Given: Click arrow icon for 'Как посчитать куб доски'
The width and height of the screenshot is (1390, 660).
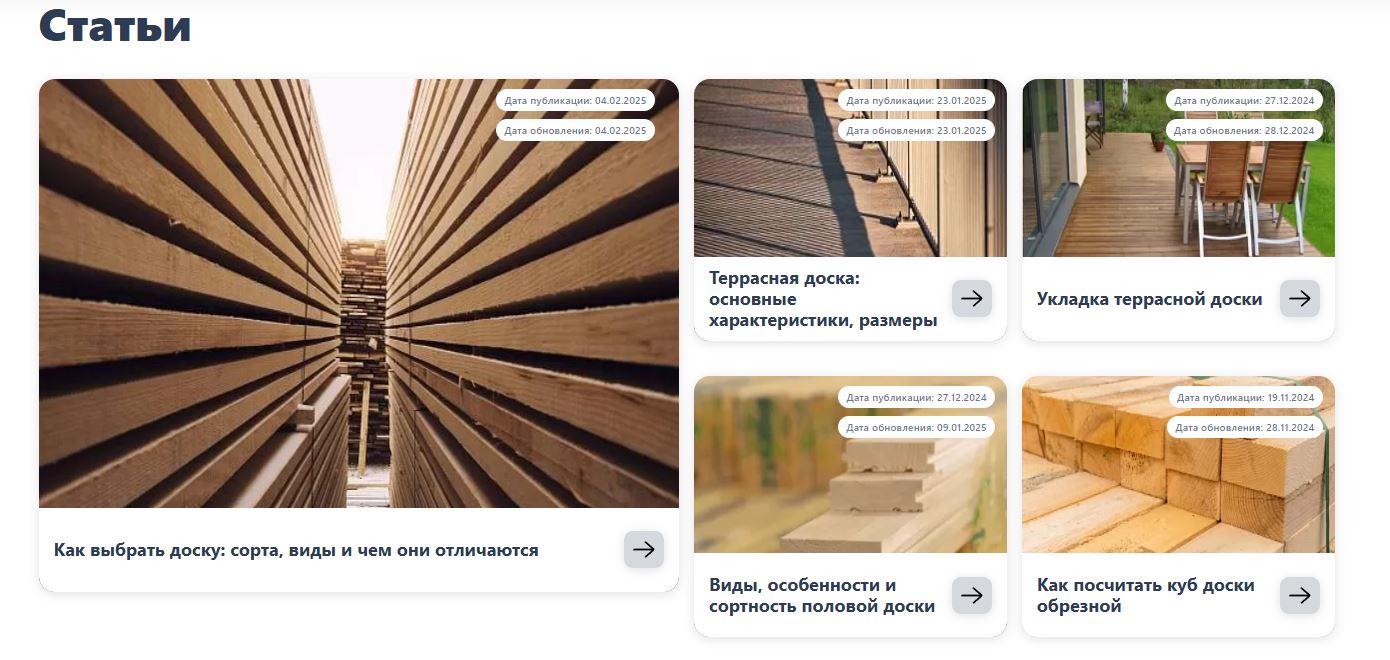Looking at the screenshot, I should [1300, 596].
